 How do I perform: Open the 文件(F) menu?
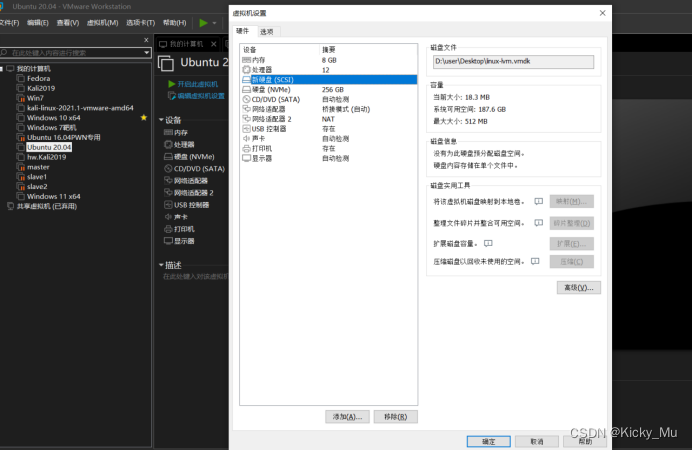pyautogui.click(x=9, y=23)
